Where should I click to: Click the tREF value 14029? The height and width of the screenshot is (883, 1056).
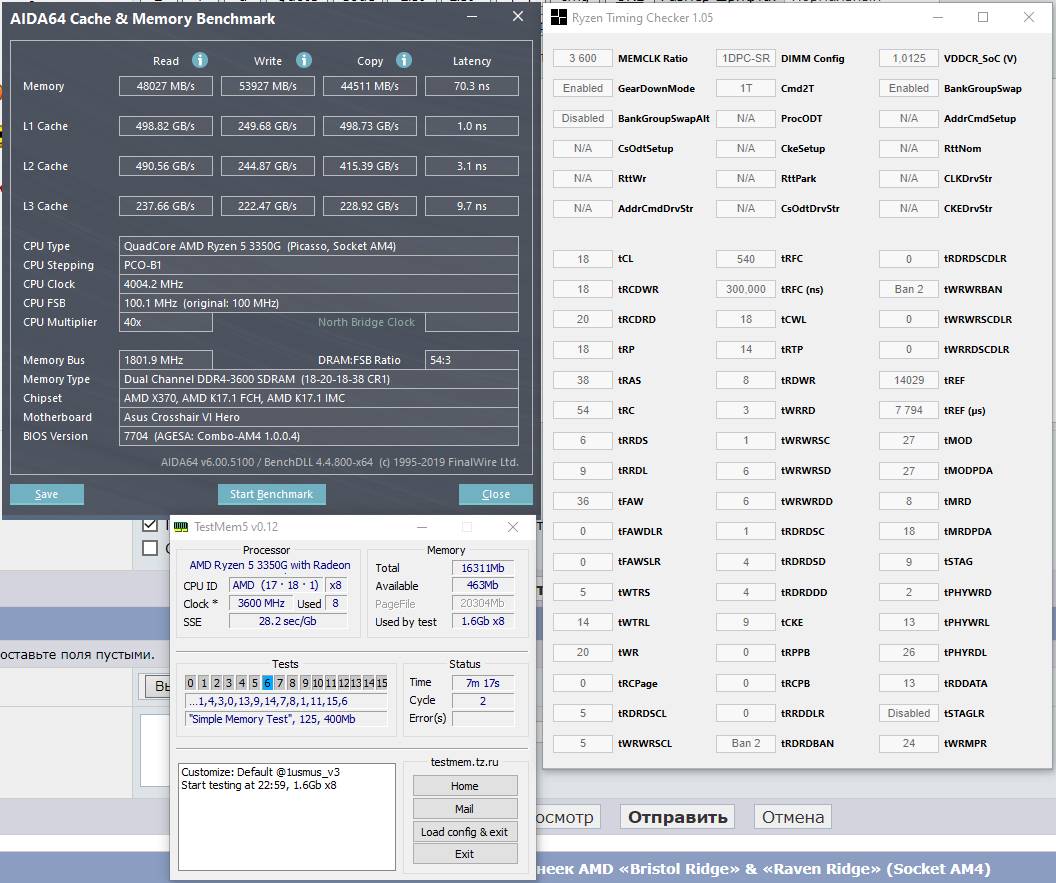909,380
